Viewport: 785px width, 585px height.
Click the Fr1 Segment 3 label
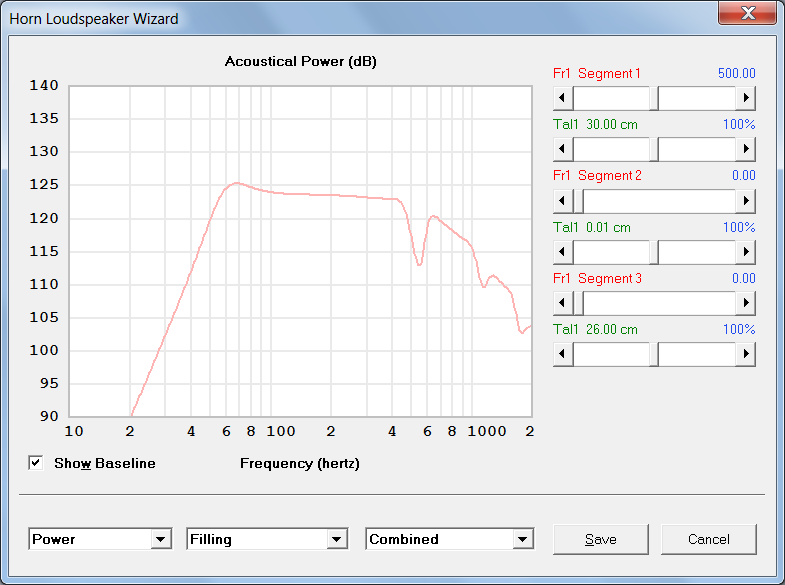pyautogui.click(x=597, y=279)
